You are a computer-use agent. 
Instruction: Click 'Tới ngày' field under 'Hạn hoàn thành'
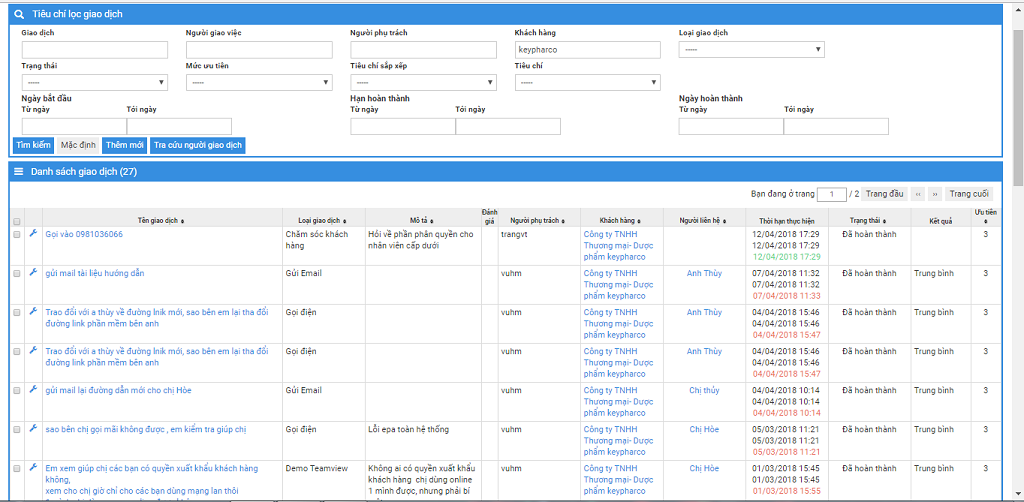click(x=508, y=127)
